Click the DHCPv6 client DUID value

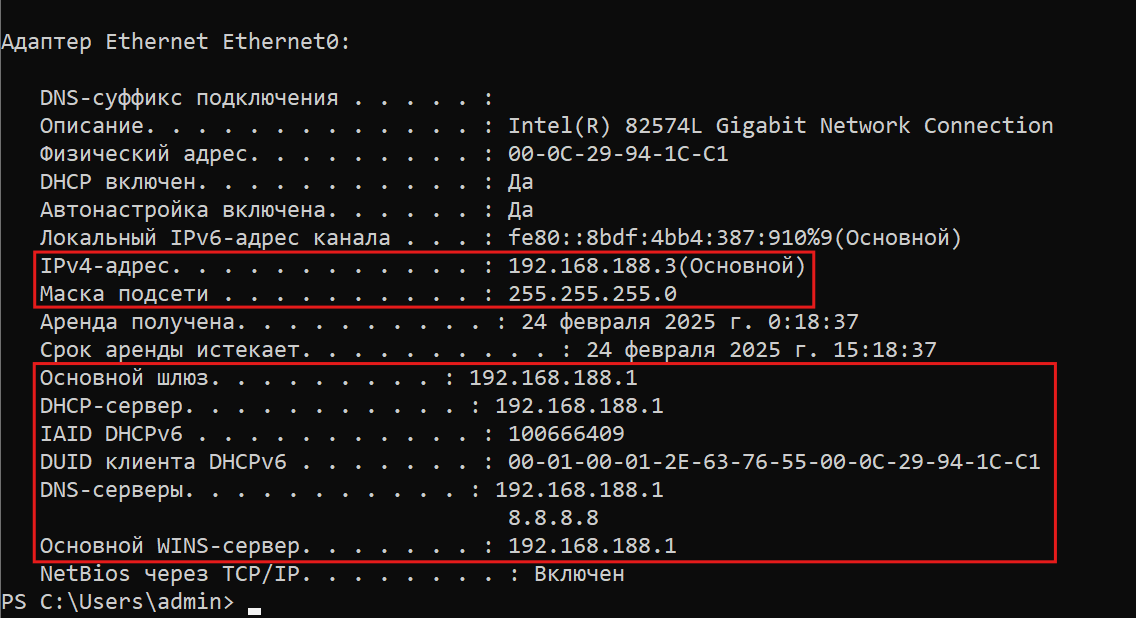tap(774, 462)
